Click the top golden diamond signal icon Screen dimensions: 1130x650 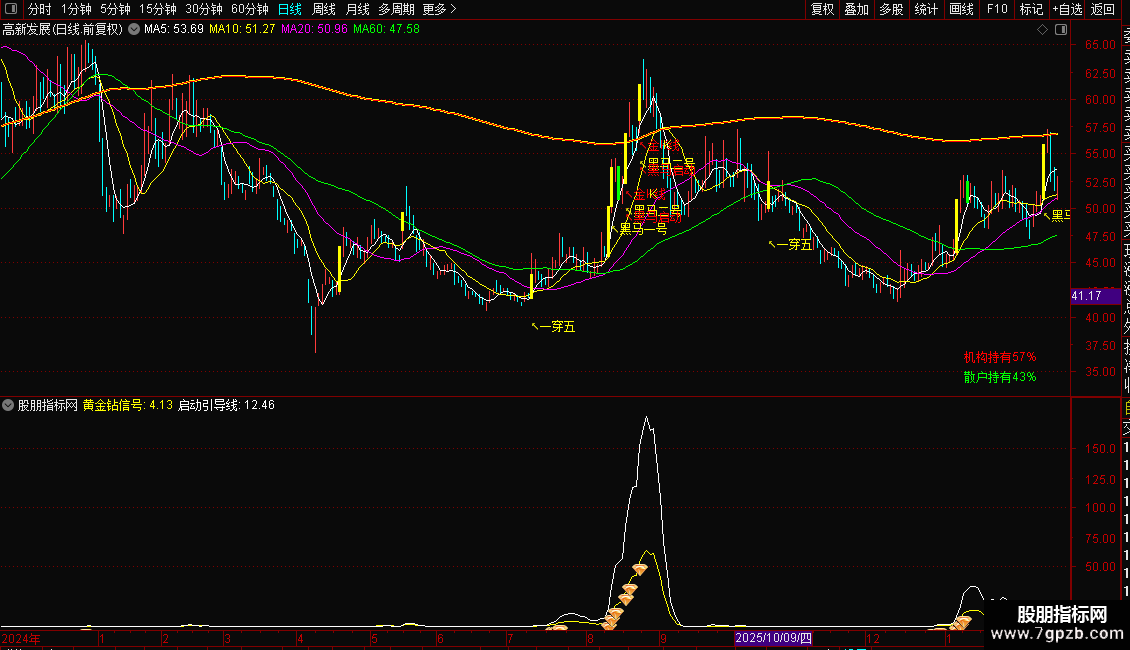639,569
